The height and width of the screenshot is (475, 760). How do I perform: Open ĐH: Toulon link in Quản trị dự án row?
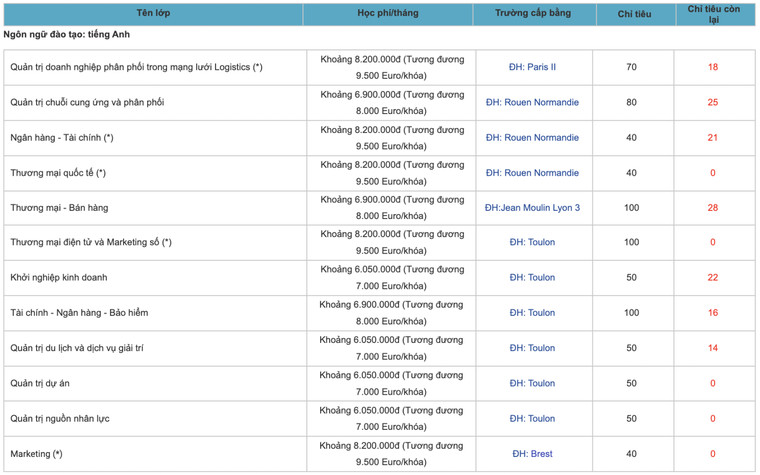pos(532,383)
